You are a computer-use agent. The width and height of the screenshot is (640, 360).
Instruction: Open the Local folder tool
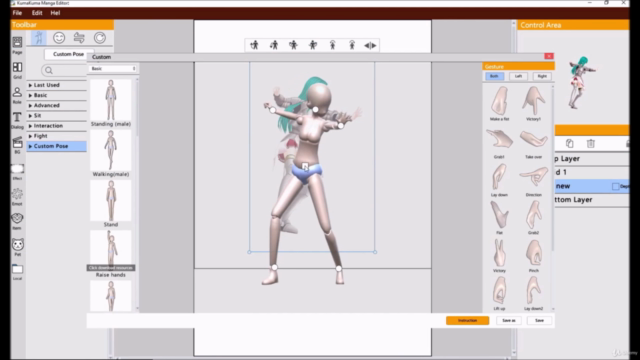point(17,272)
